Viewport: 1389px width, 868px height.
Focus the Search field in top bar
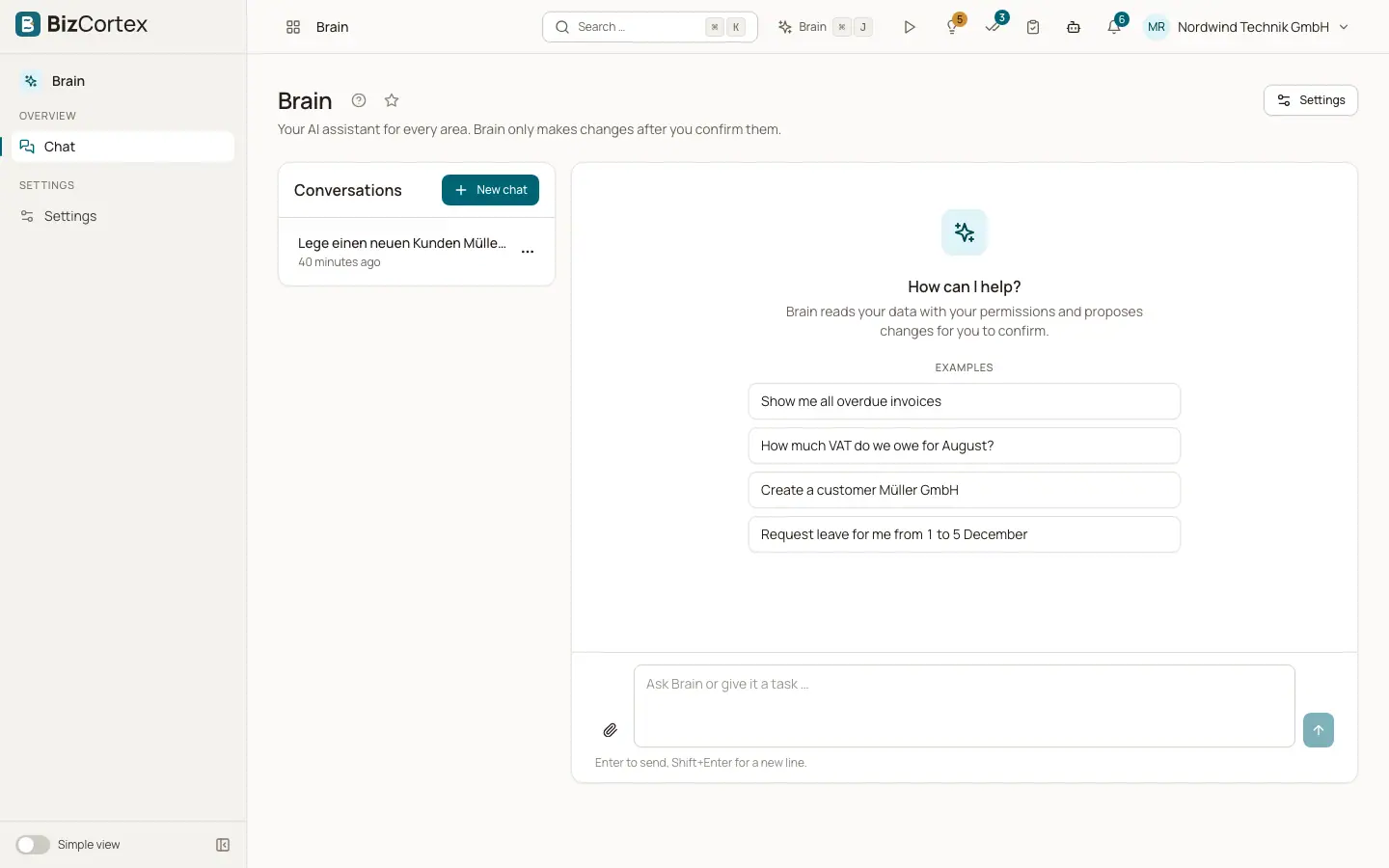click(650, 27)
